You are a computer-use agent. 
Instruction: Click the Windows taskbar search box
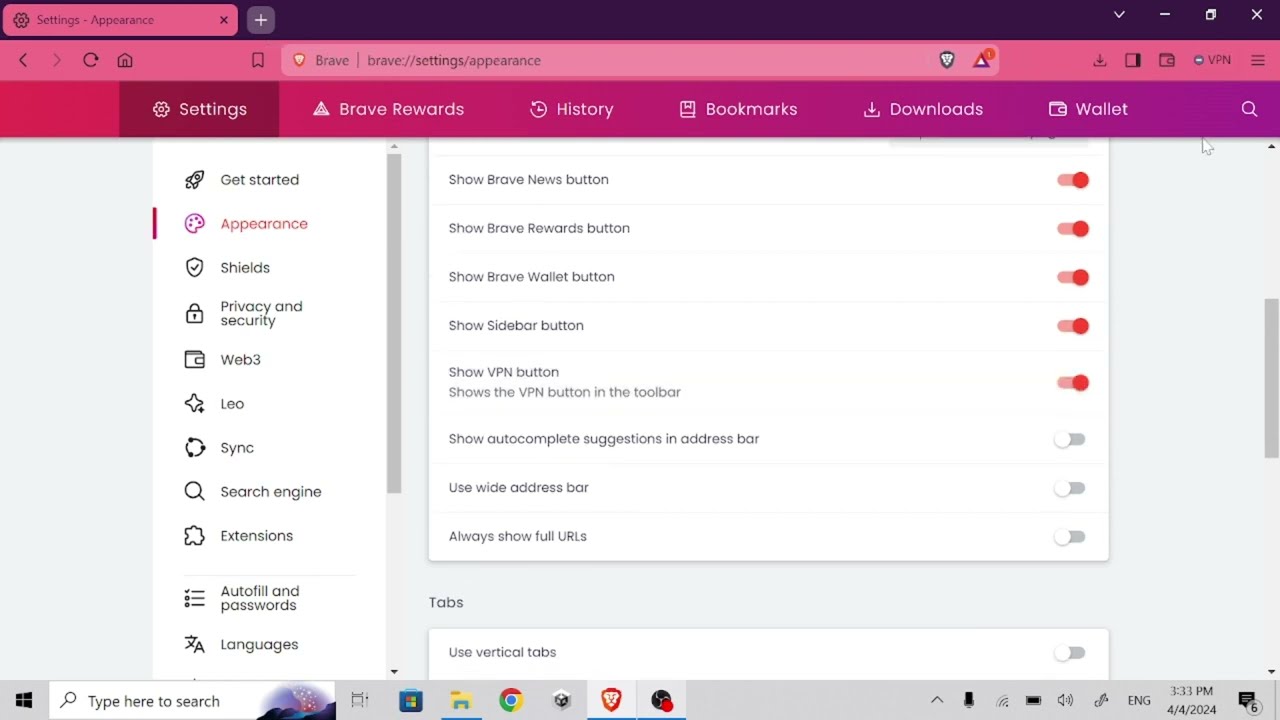coord(193,701)
